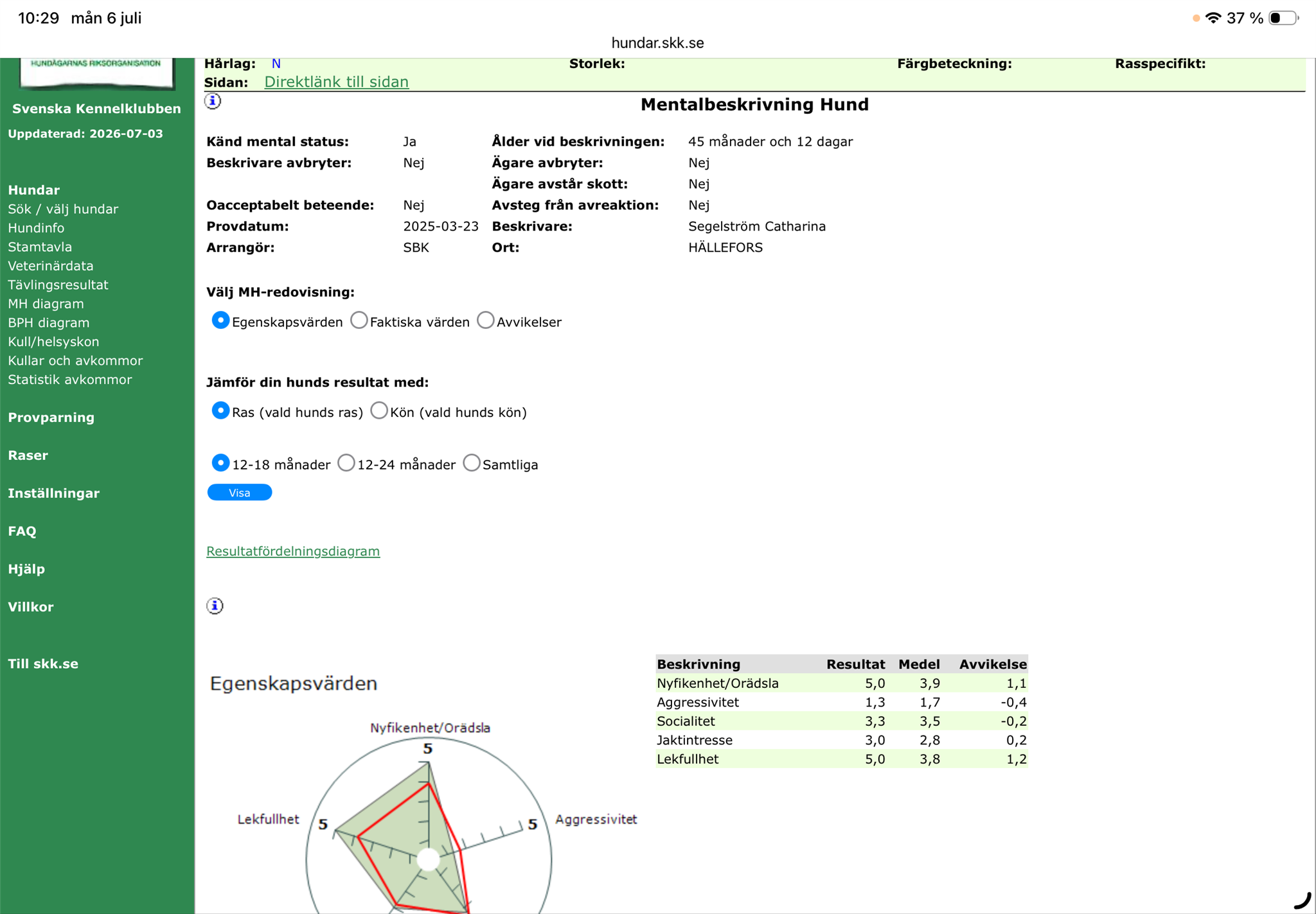The height and width of the screenshot is (914, 1316).
Task: Click the Medel column header
Action: click(919, 664)
